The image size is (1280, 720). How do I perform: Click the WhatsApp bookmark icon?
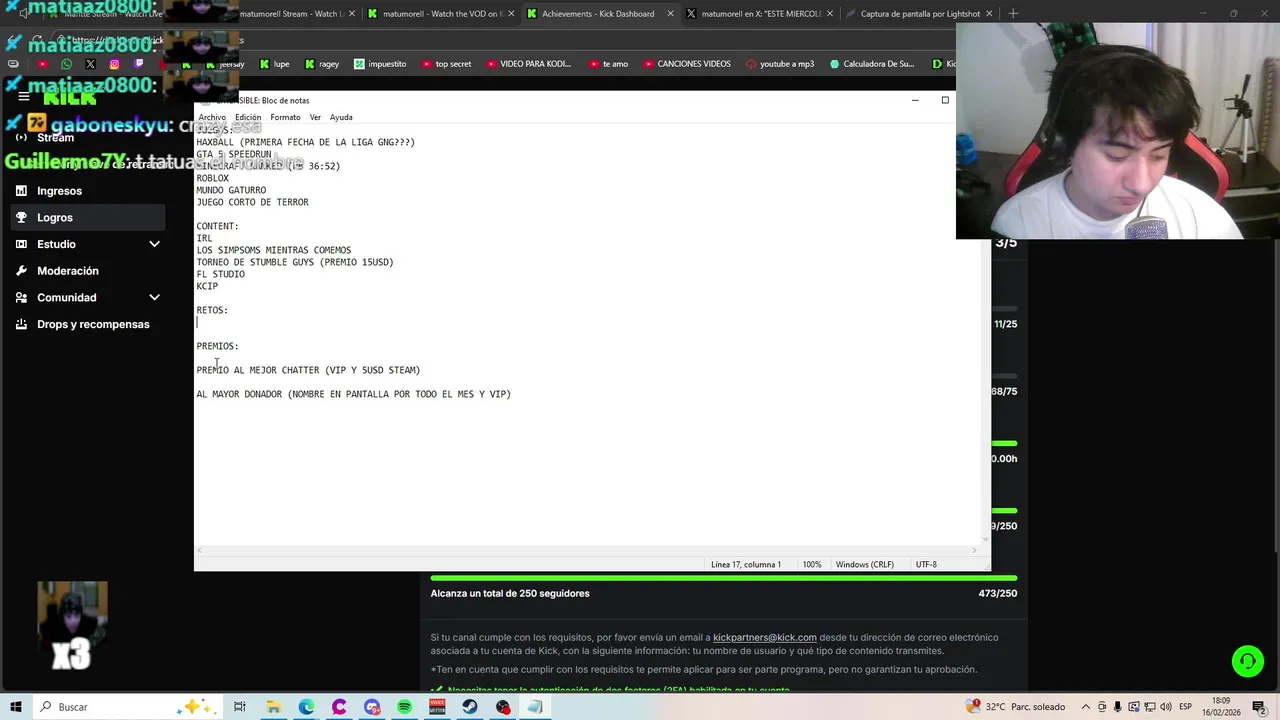[67, 64]
